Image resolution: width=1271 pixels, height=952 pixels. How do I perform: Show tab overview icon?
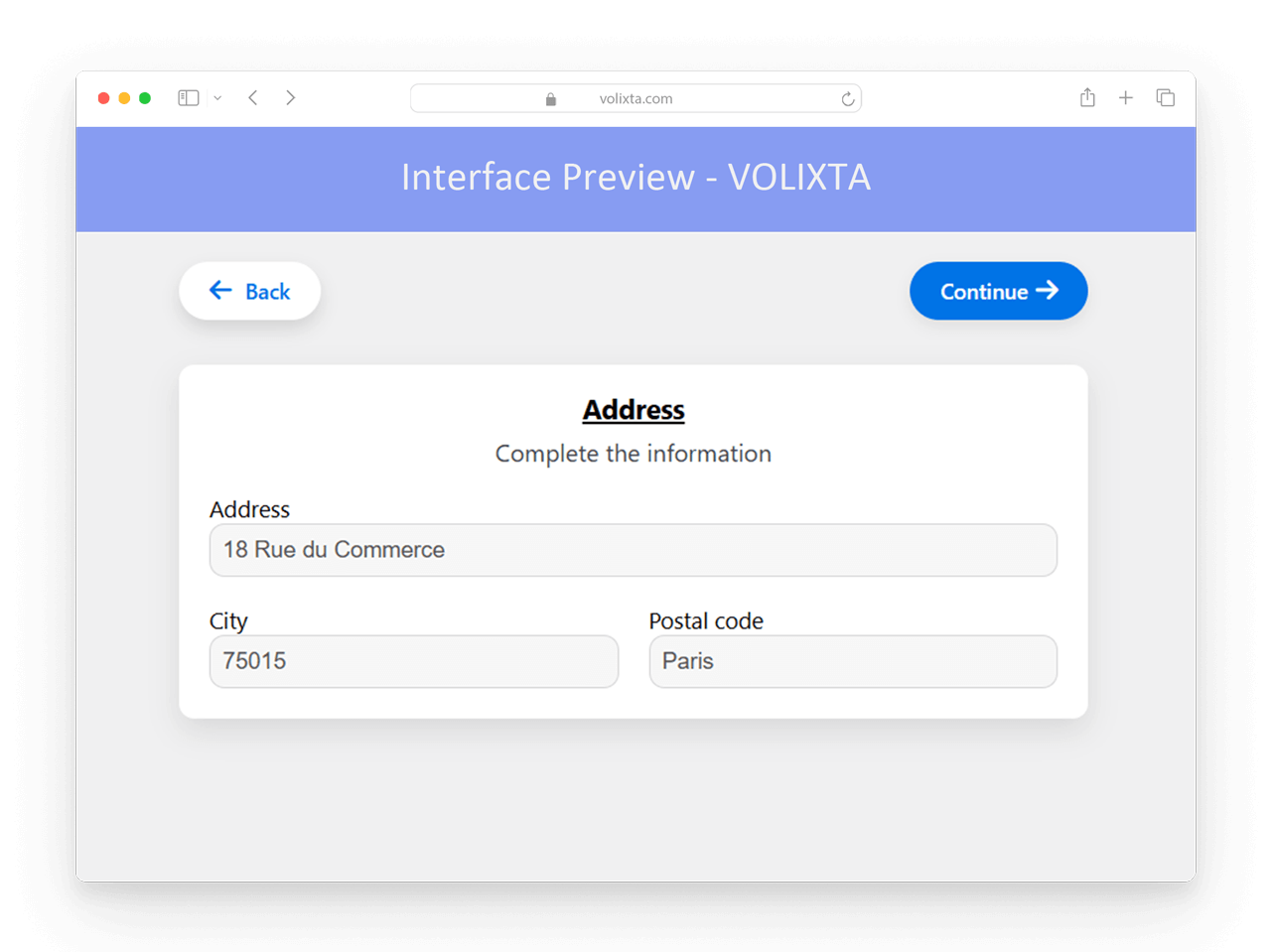coord(1166,97)
